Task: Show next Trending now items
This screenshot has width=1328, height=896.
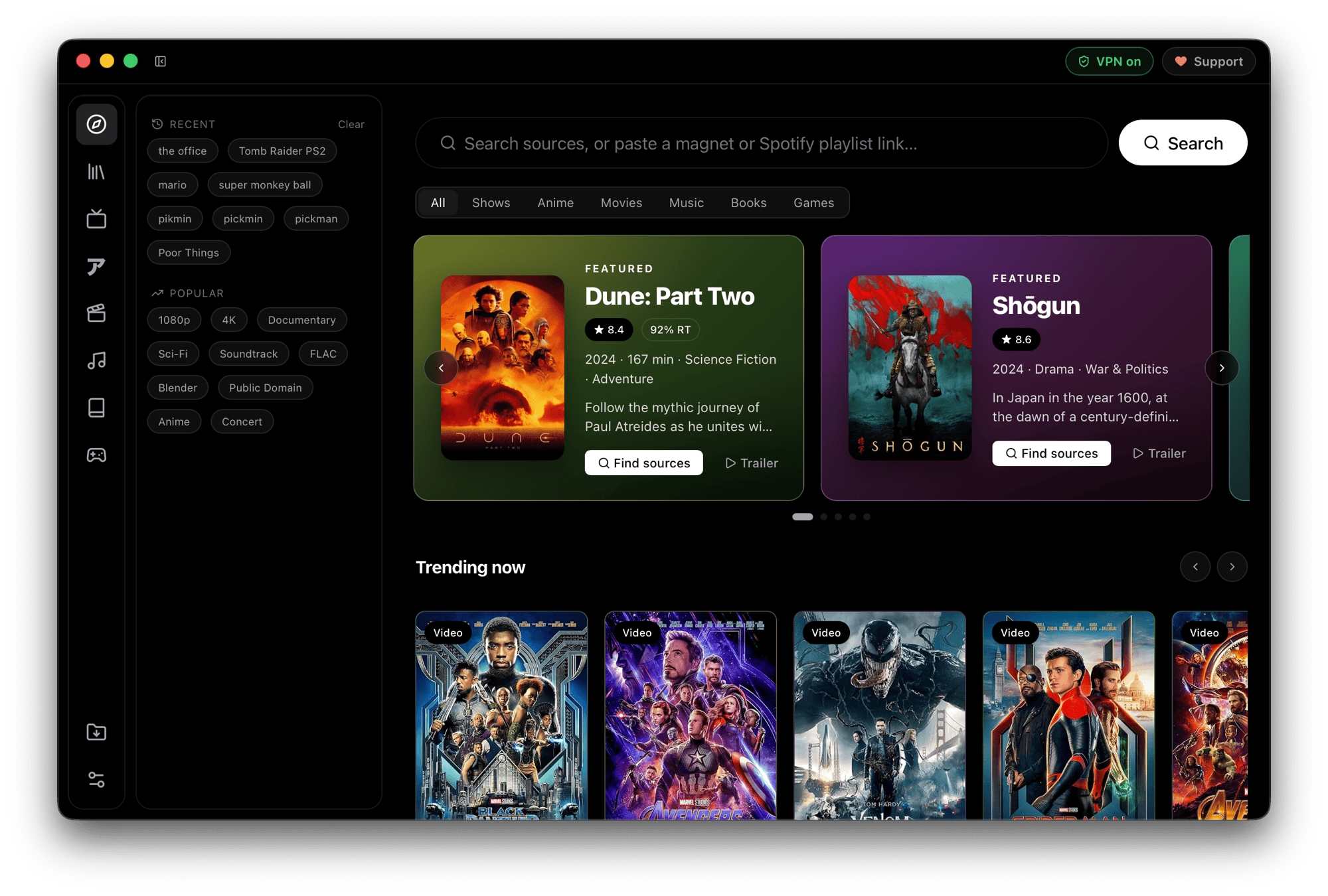Action: tap(1232, 567)
